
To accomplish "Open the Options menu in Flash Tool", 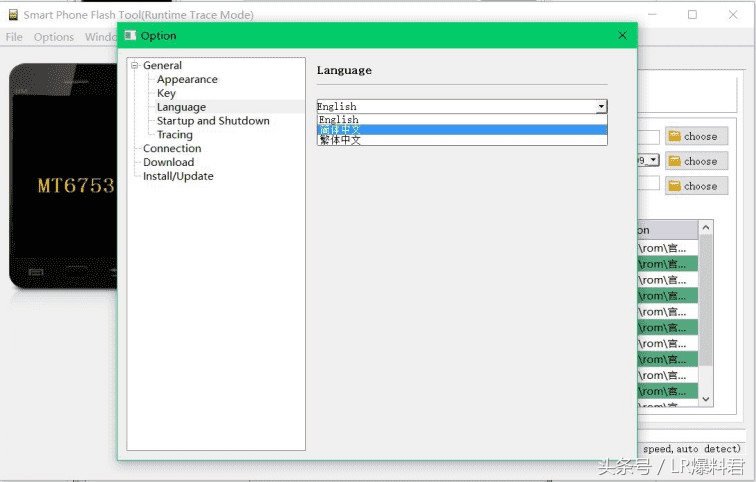I will click(x=54, y=37).
